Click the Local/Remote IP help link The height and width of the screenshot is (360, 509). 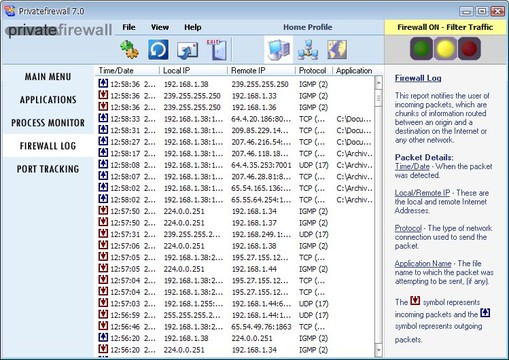click(422, 193)
